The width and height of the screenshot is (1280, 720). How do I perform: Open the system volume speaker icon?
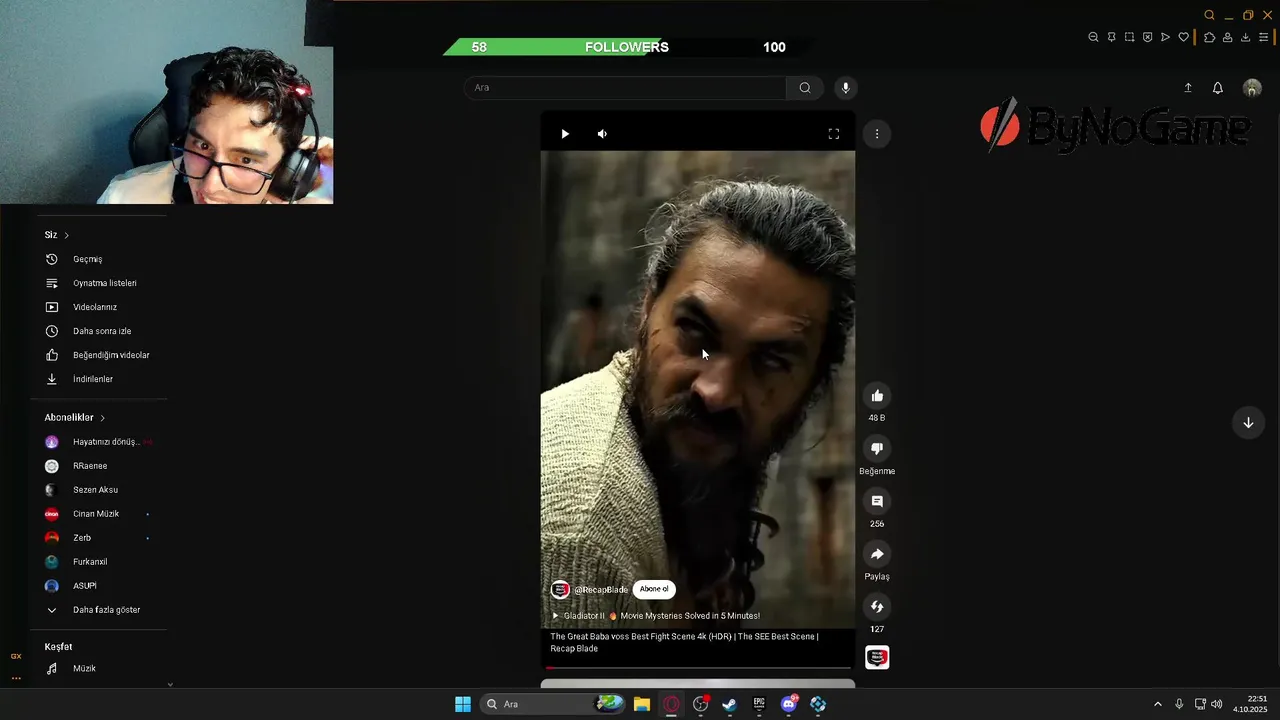[1216, 704]
